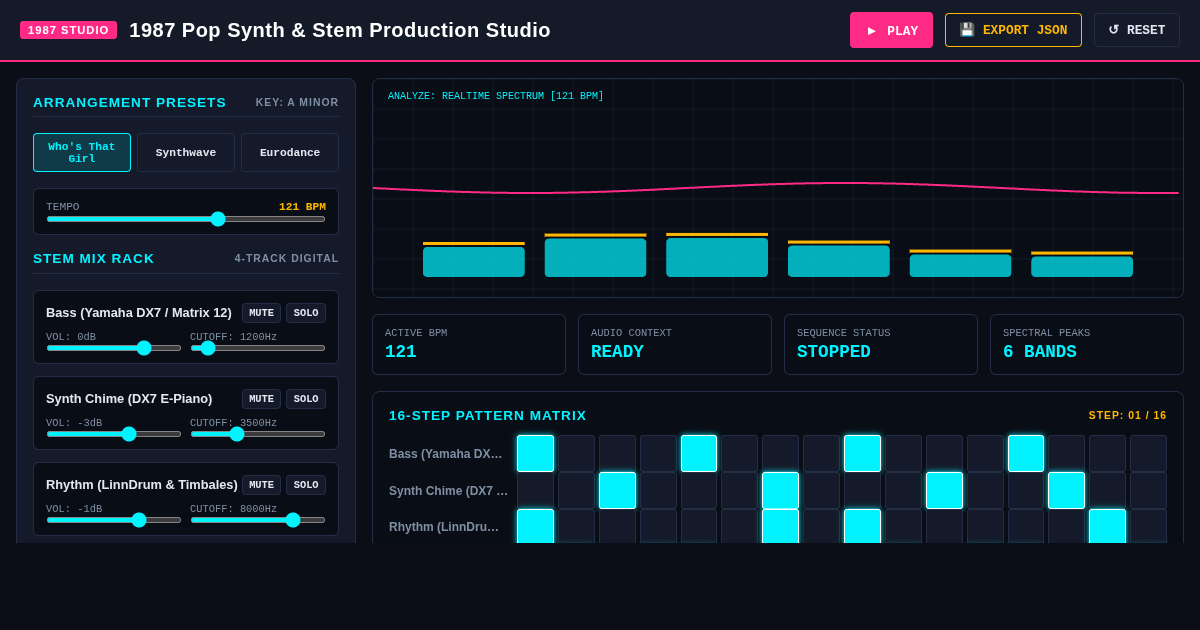Image resolution: width=1200 pixels, height=630 pixels.
Task: Enable Synth Chime row step 9
Action: point(862,490)
